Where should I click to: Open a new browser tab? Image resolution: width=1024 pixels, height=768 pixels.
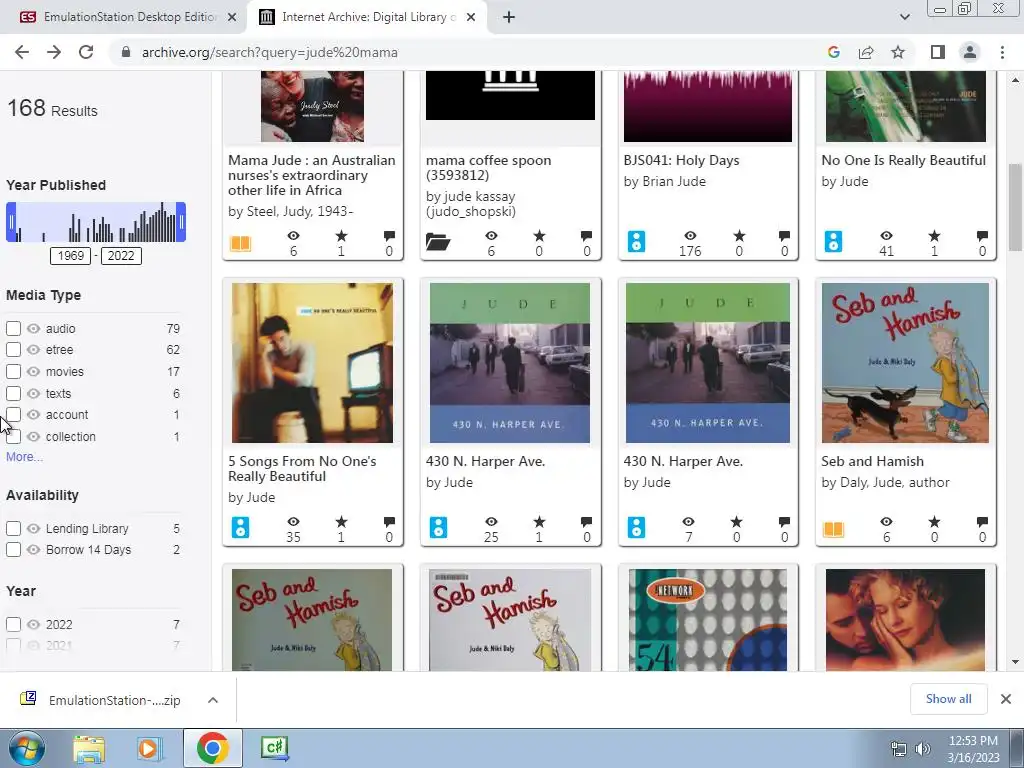click(509, 17)
